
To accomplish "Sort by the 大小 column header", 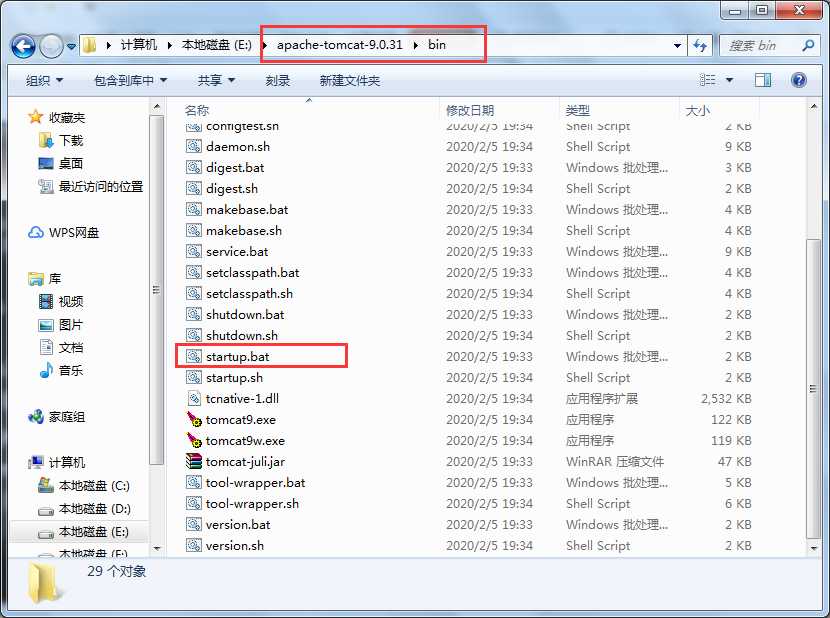I will pos(697,110).
